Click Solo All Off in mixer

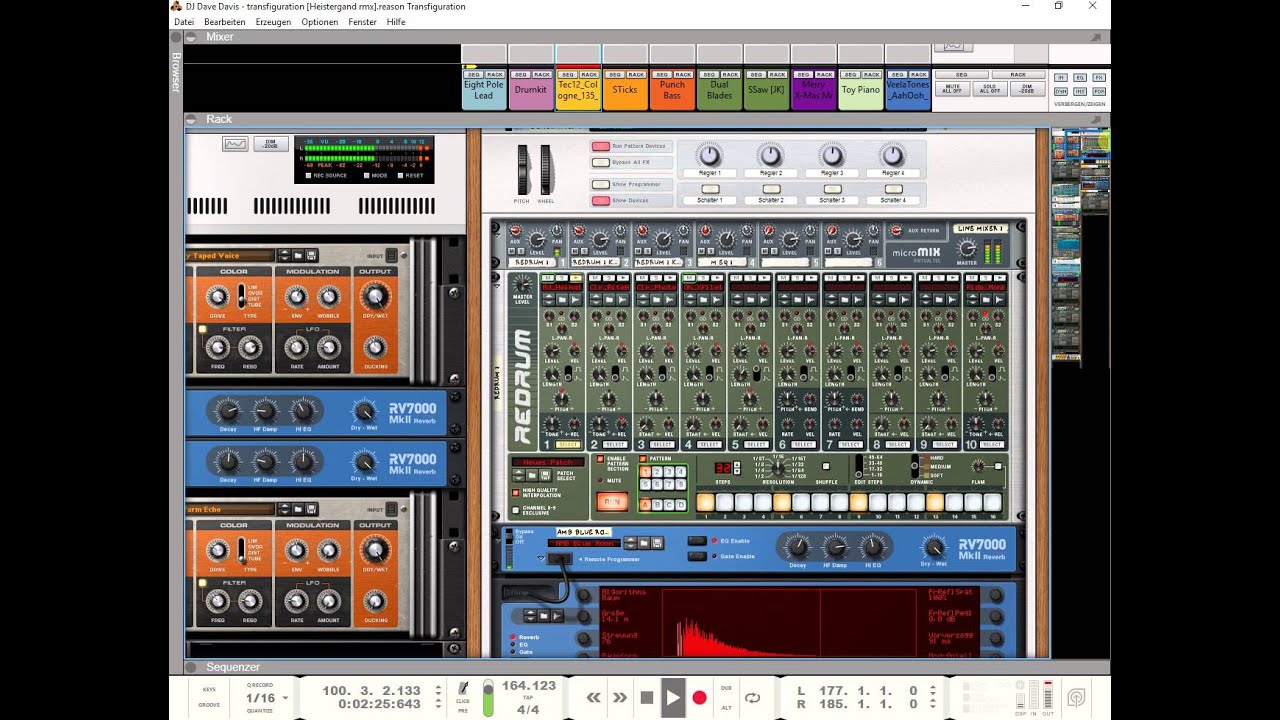coord(990,89)
